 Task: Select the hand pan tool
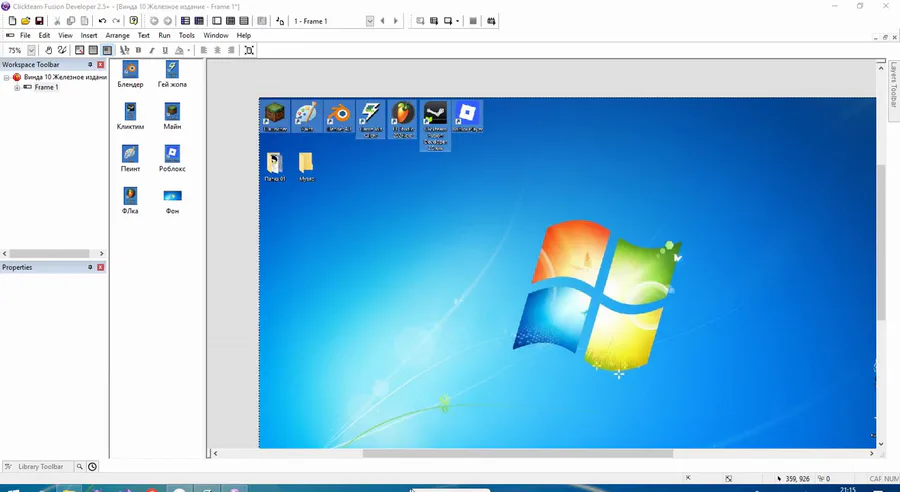point(49,50)
